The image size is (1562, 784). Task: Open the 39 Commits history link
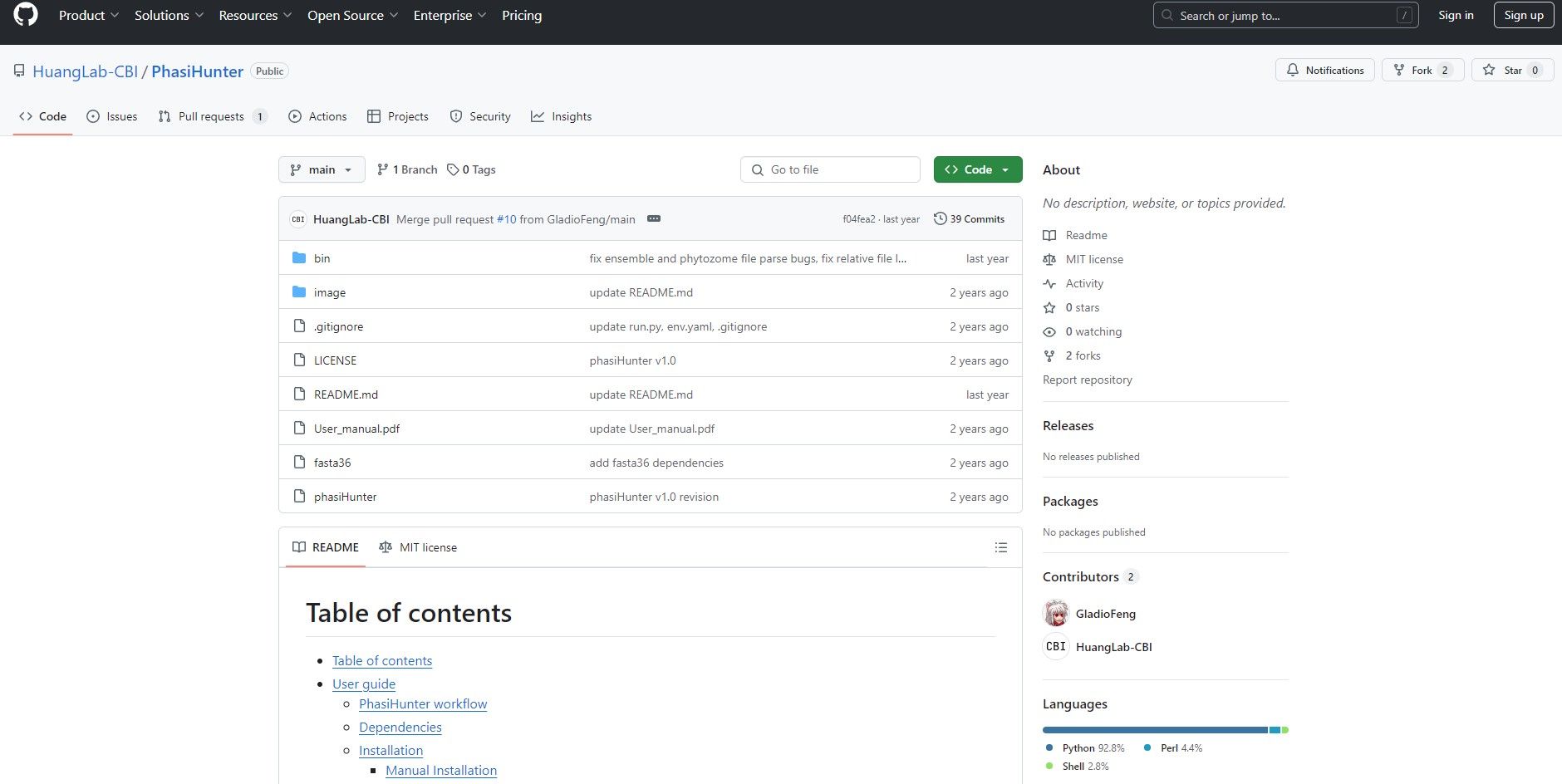(969, 218)
